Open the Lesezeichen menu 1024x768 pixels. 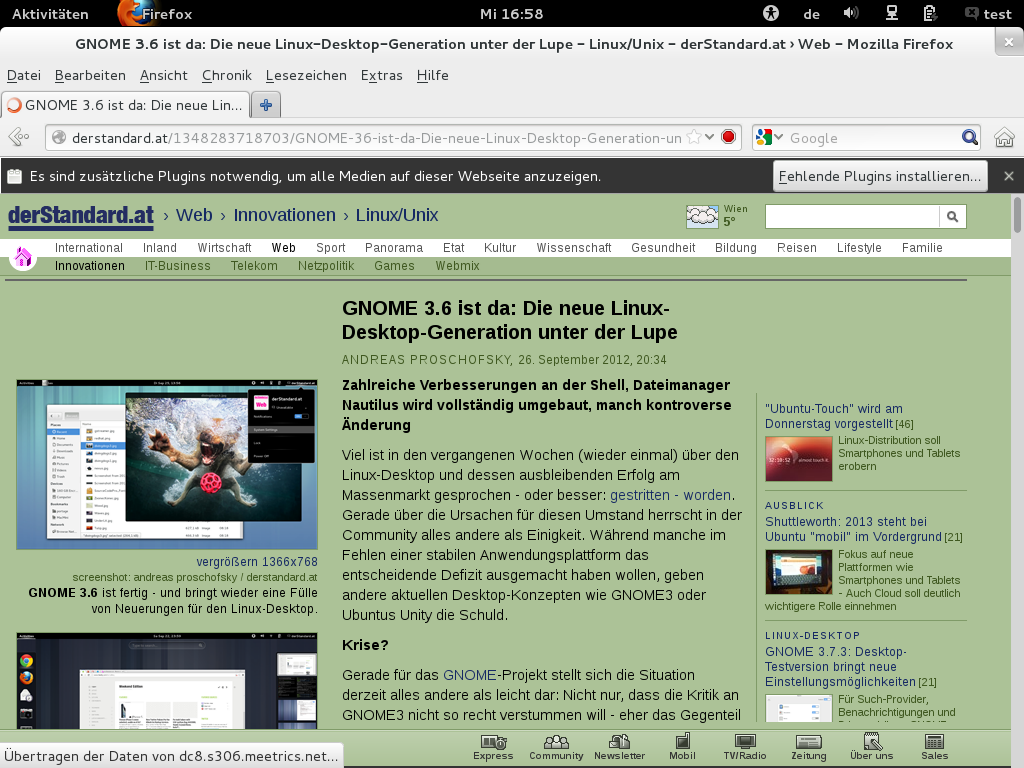tap(306, 75)
